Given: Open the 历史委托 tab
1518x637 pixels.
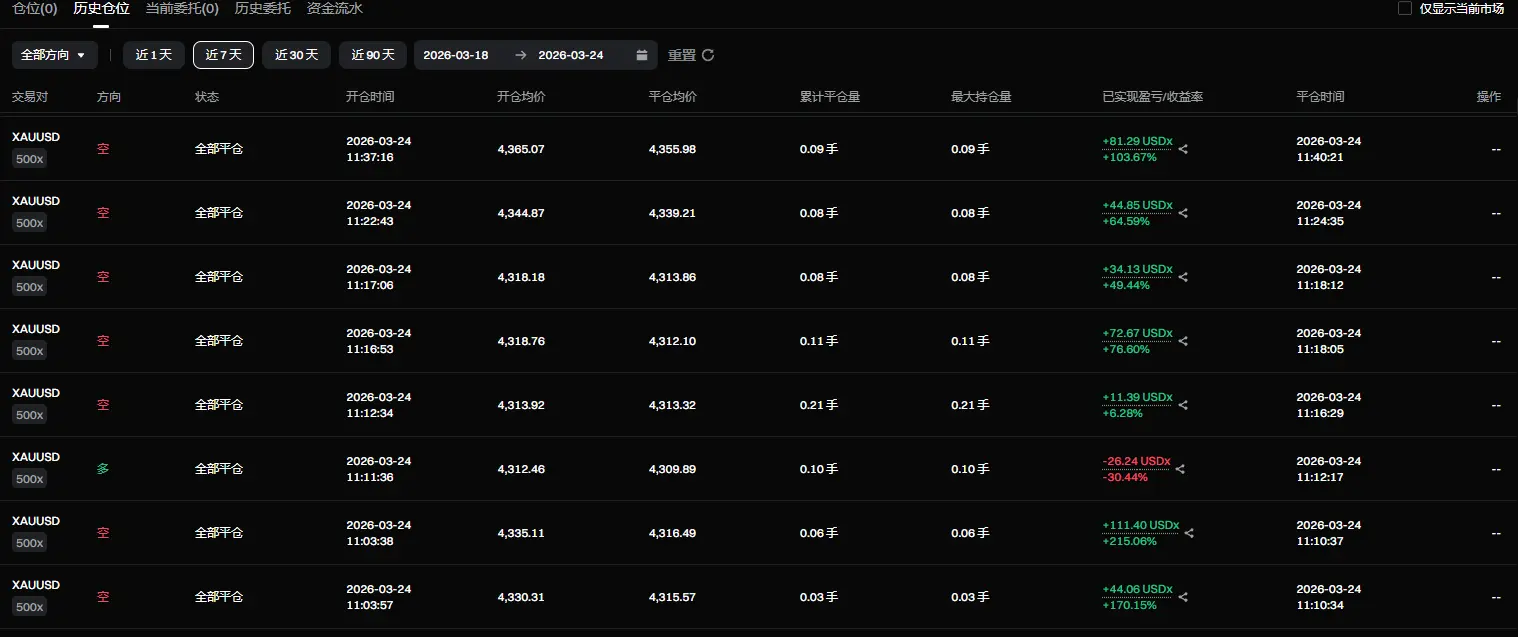Looking at the screenshot, I should 263,8.
